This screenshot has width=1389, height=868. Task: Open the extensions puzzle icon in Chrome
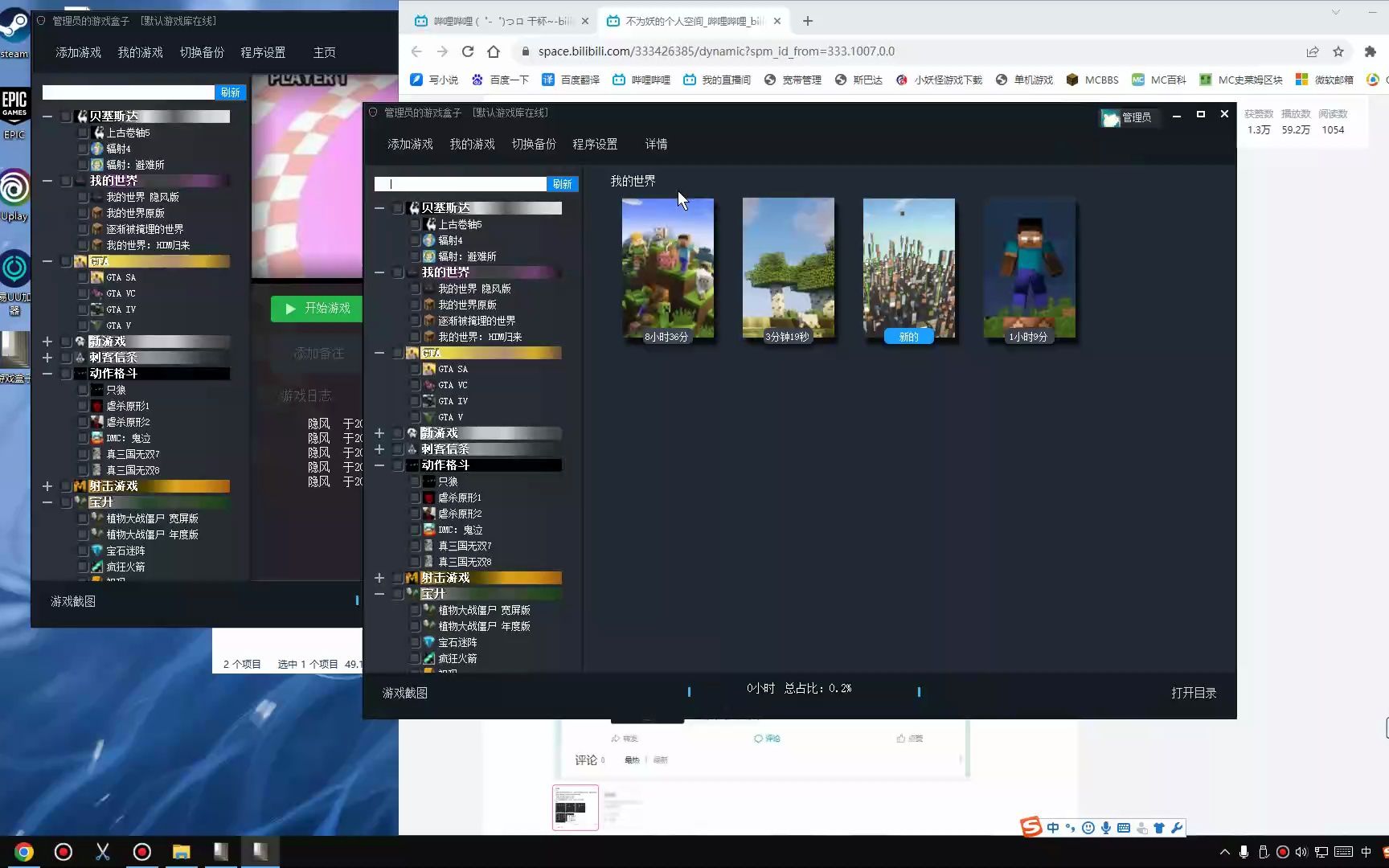coord(1371,51)
